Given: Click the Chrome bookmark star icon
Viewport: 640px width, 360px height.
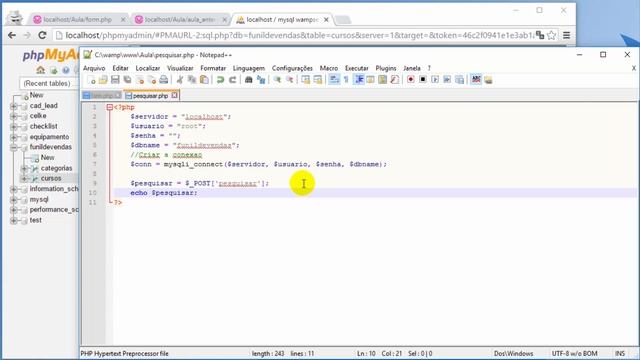Looking at the screenshot, I should coord(551,36).
